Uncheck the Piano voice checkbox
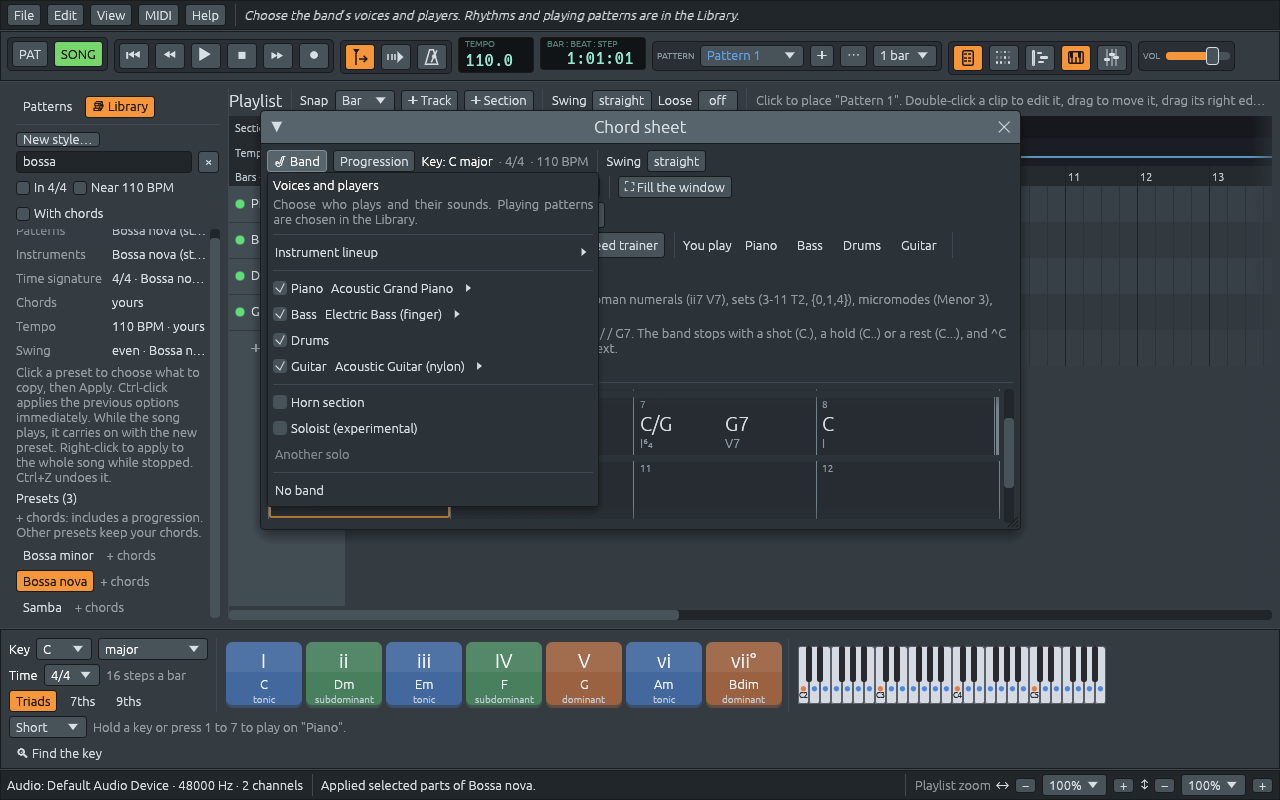1280x800 pixels. point(280,288)
